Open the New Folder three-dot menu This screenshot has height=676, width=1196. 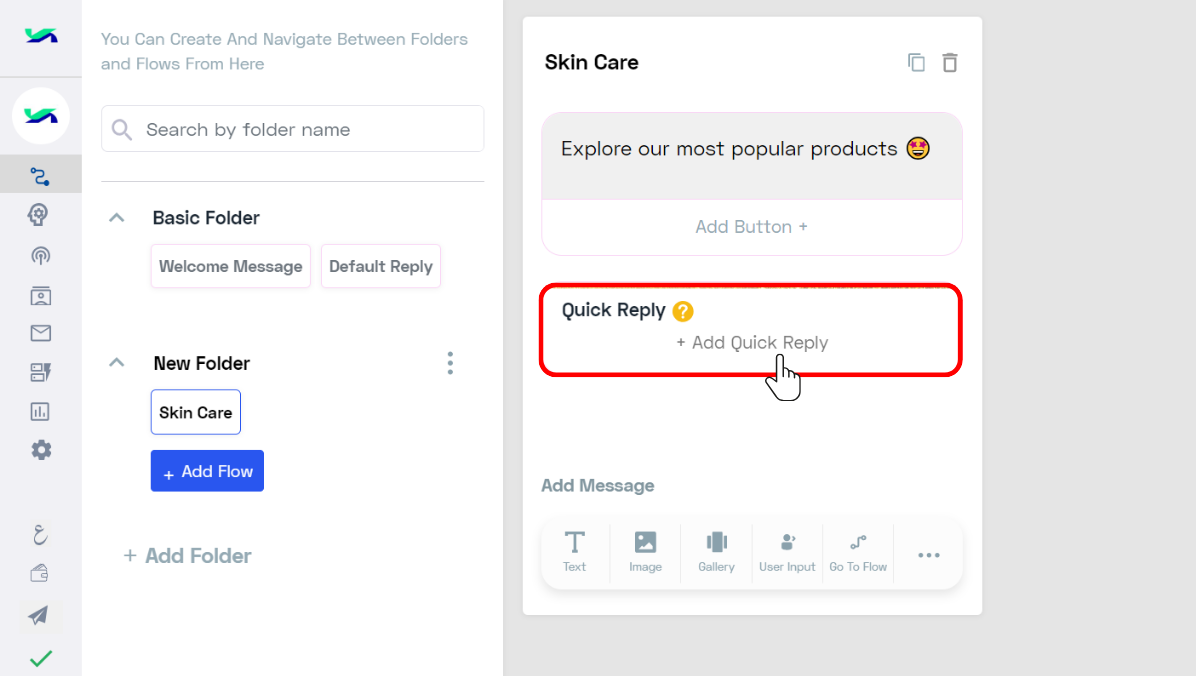point(450,363)
